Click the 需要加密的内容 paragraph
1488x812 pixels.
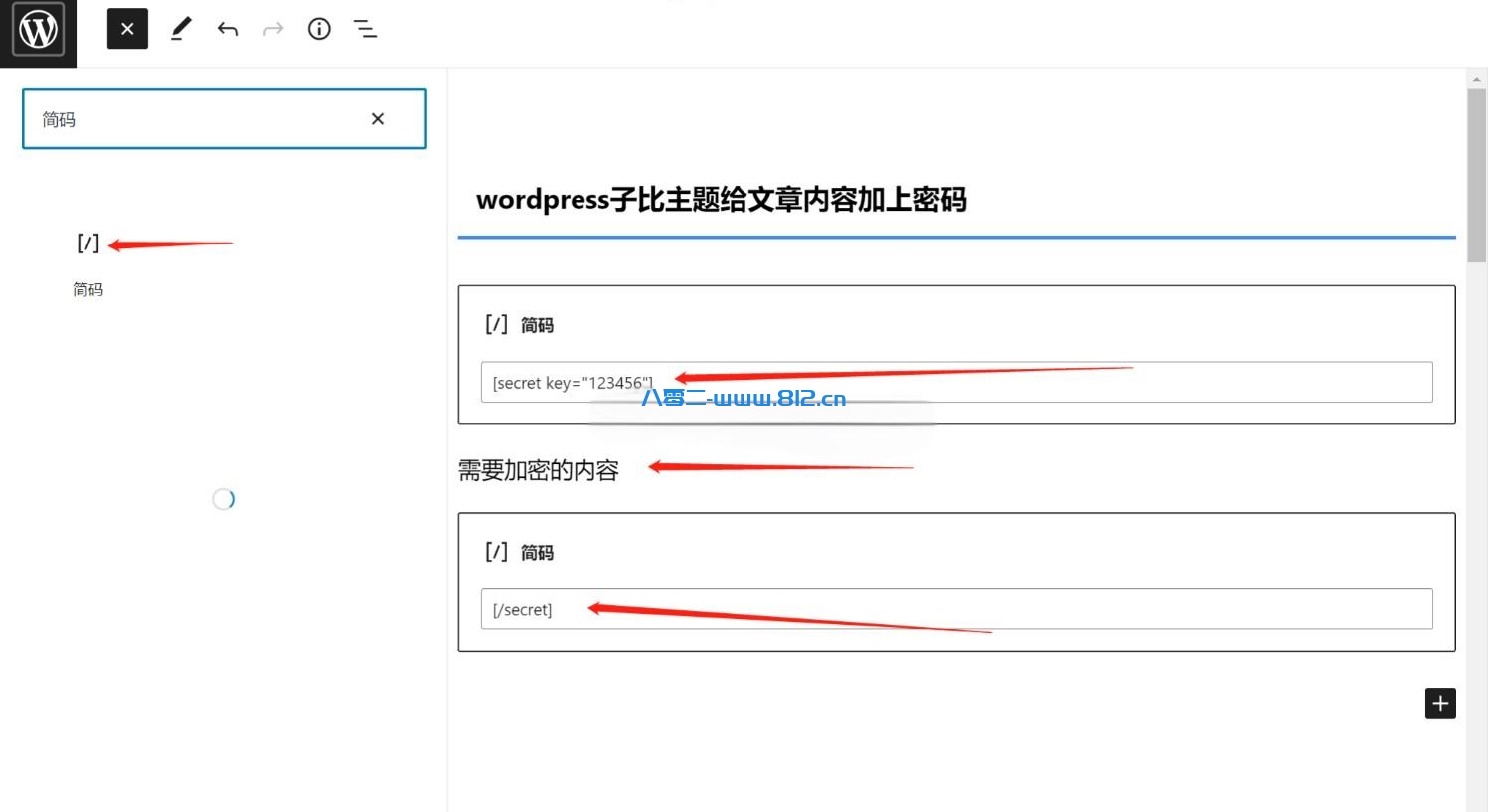(x=539, y=470)
